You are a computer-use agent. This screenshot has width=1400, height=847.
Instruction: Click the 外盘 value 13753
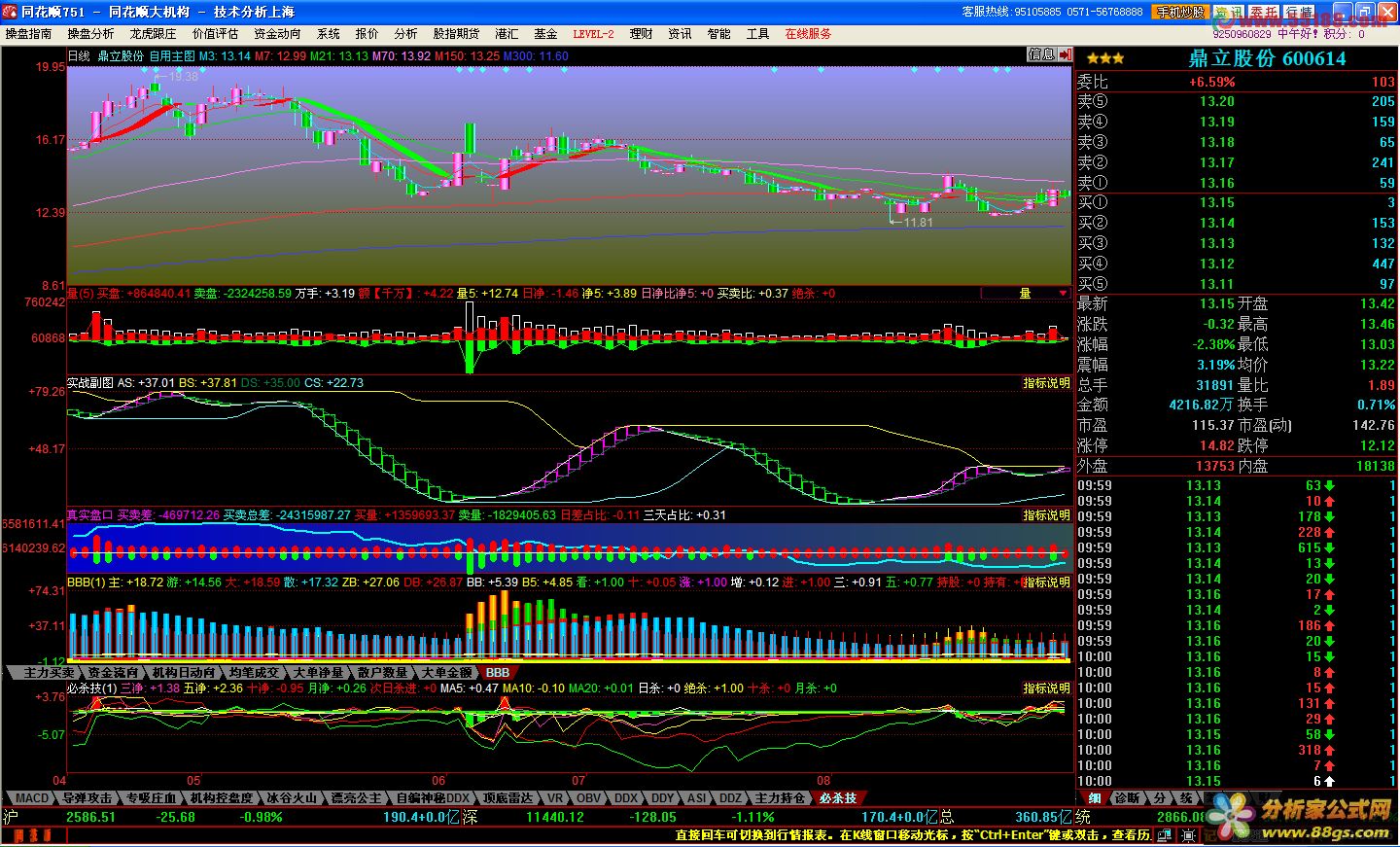pos(1215,466)
